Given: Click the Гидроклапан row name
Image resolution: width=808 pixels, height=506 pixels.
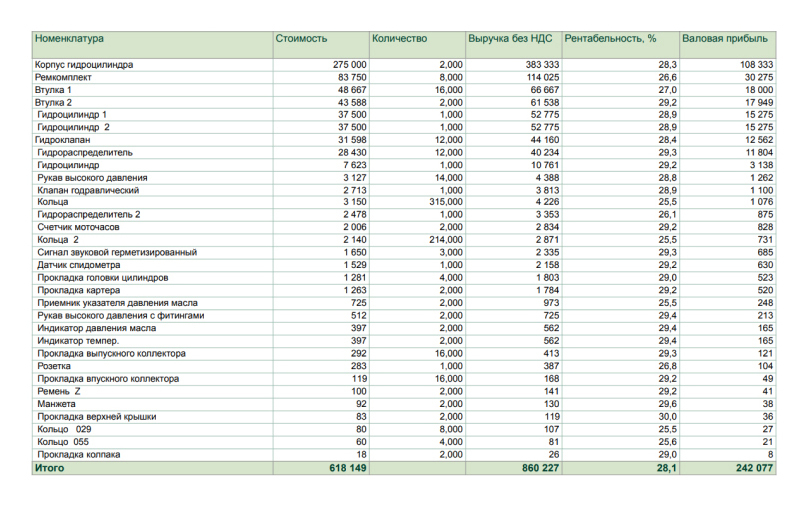Looking at the screenshot, I should point(62,140).
